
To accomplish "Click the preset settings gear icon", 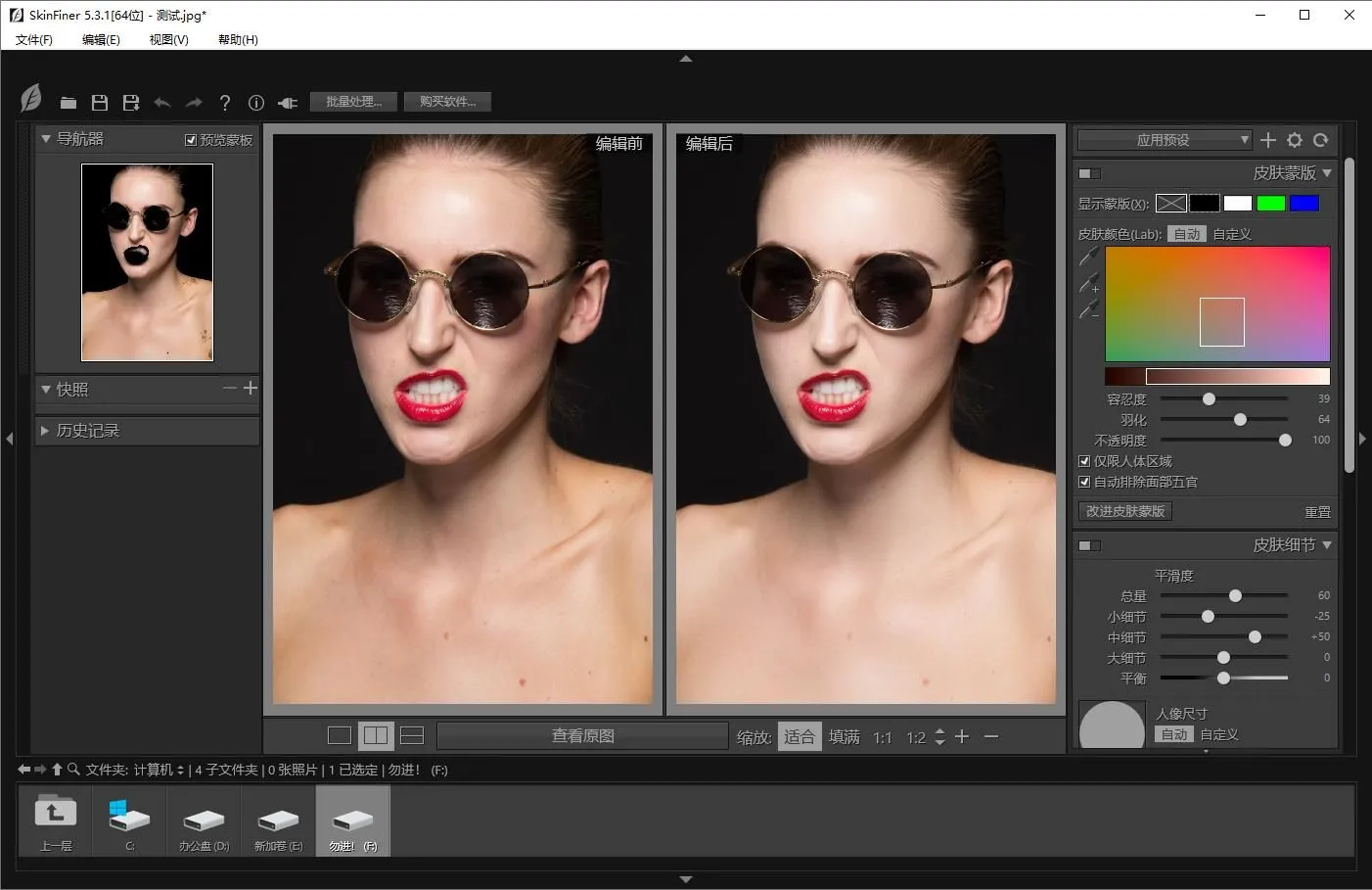I will [1295, 140].
